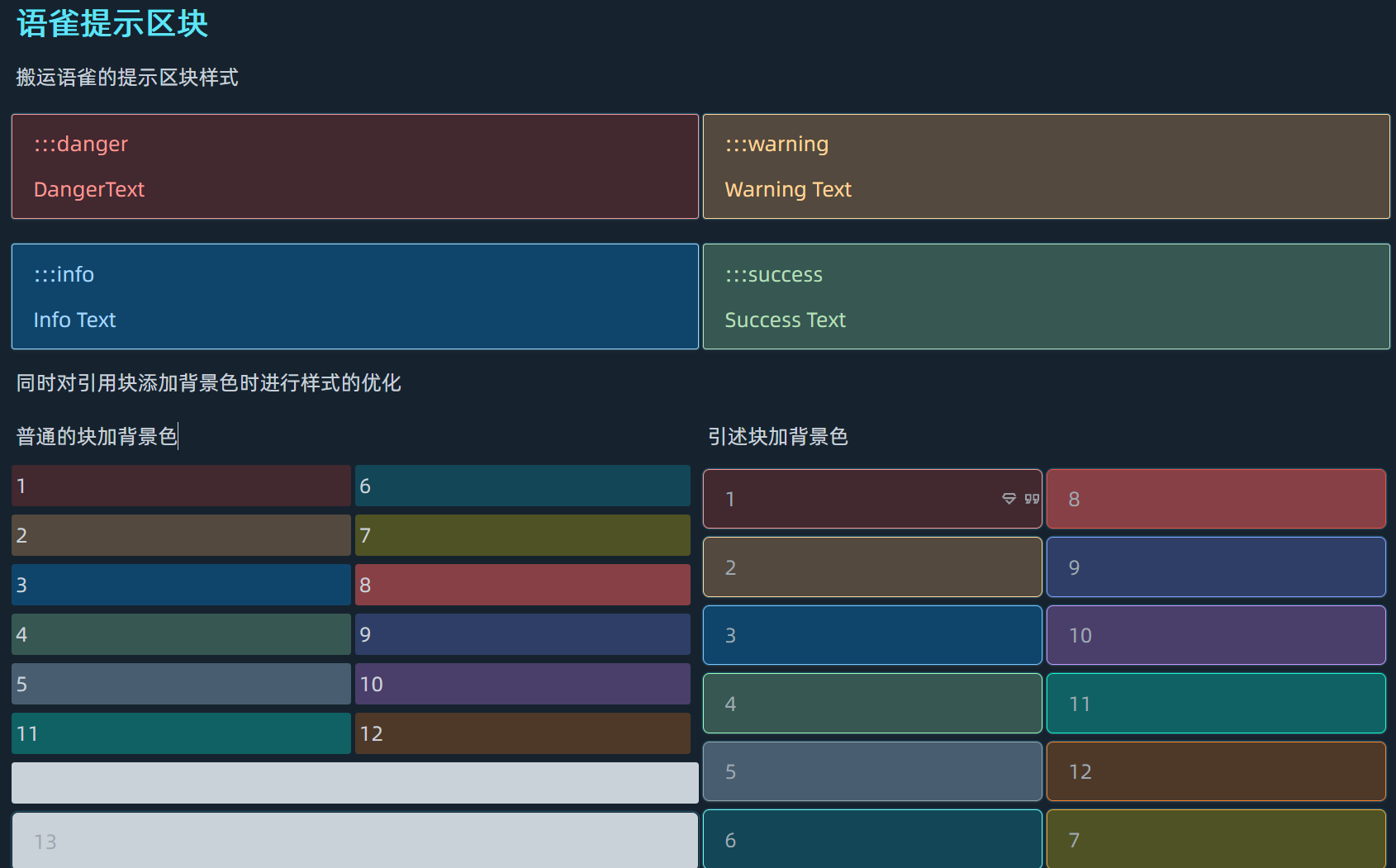Select purple quote block numbered 10
1396x868 pixels.
pos(1216,635)
